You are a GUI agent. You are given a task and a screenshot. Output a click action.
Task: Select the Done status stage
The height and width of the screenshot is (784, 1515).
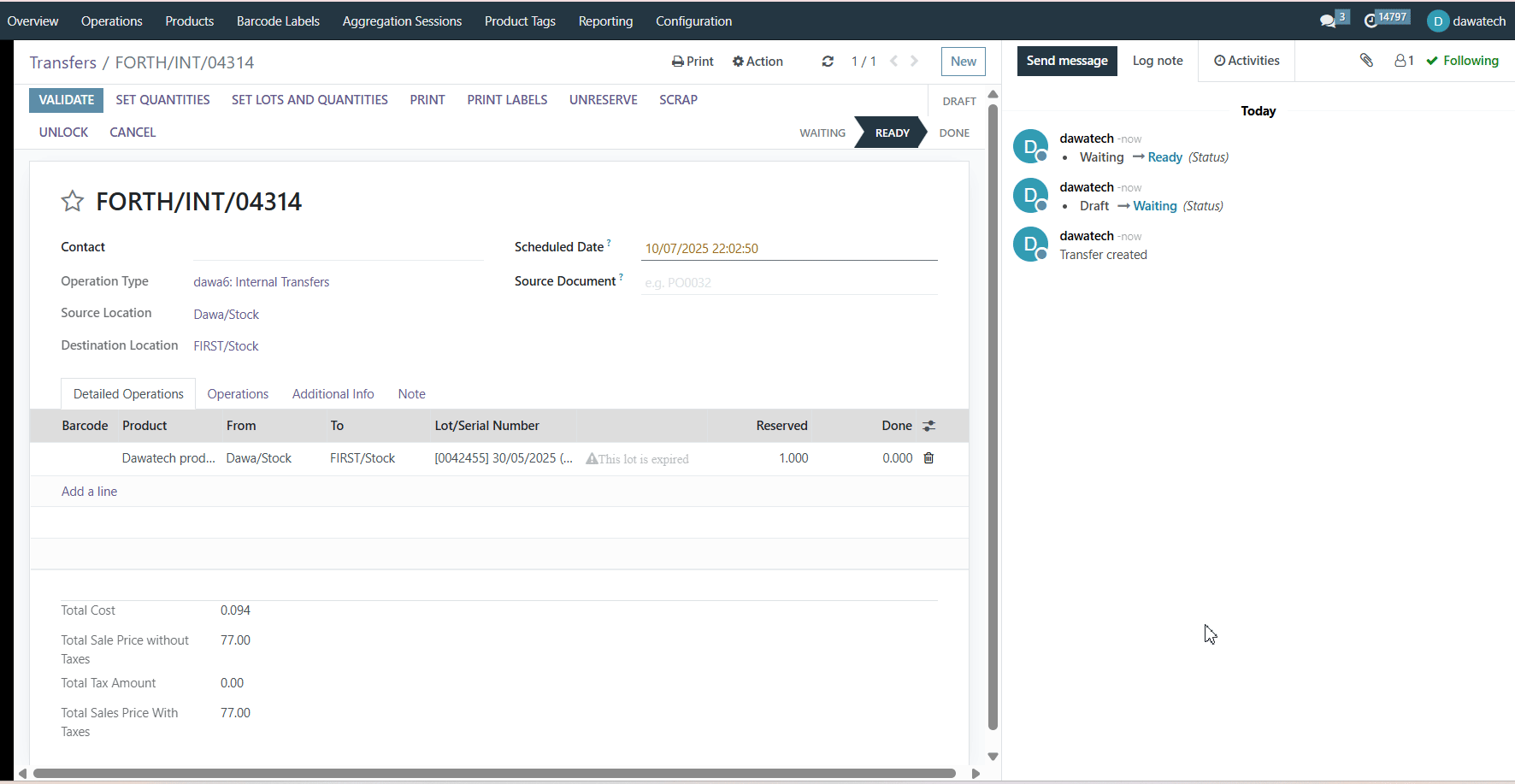(954, 133)
